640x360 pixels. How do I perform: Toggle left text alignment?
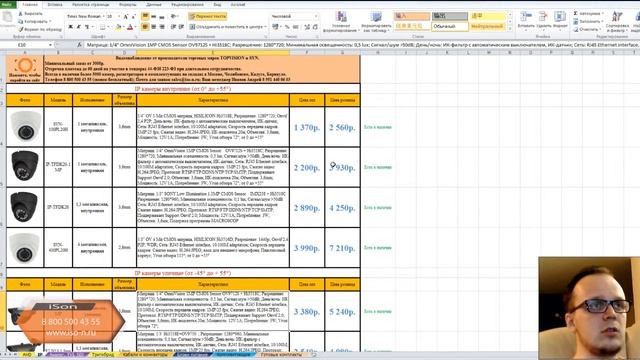pos(145,27)
